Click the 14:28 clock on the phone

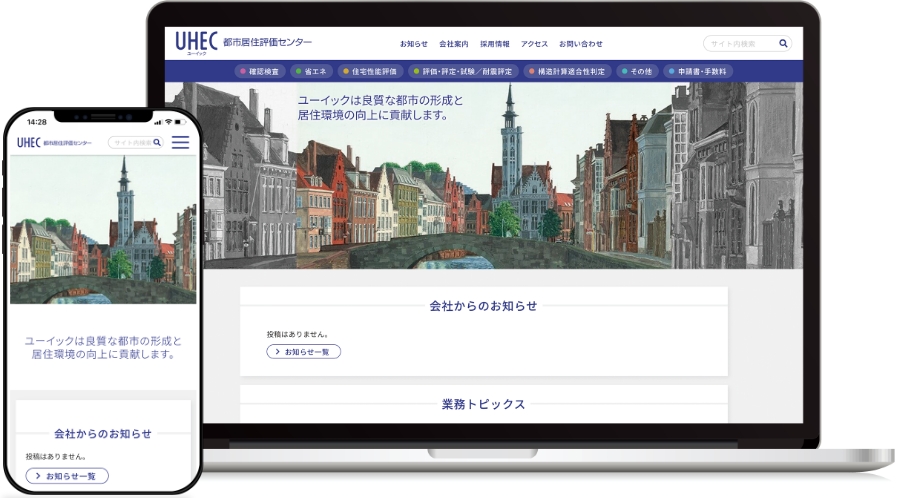click(x=37, y=122)
